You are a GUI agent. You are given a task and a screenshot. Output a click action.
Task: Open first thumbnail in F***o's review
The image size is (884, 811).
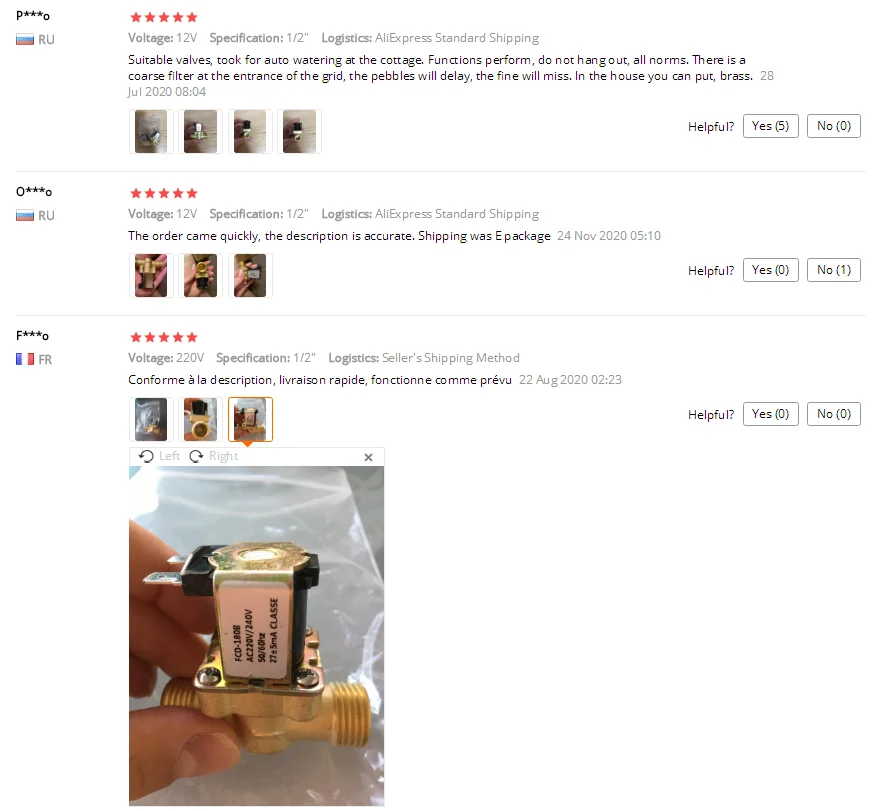point(151,420)
